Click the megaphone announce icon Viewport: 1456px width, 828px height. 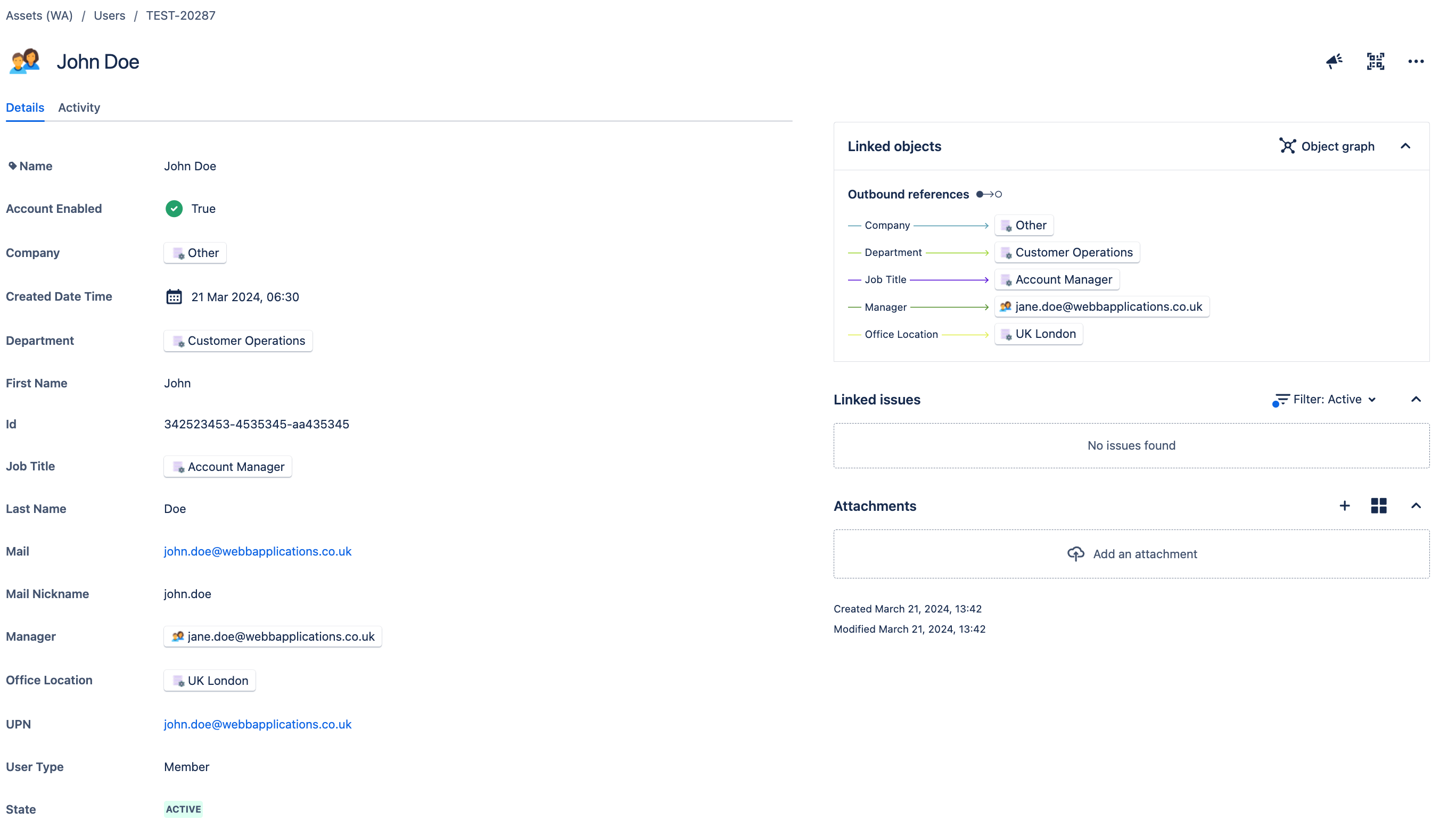pyautogui.click(x=1334, y=61)
